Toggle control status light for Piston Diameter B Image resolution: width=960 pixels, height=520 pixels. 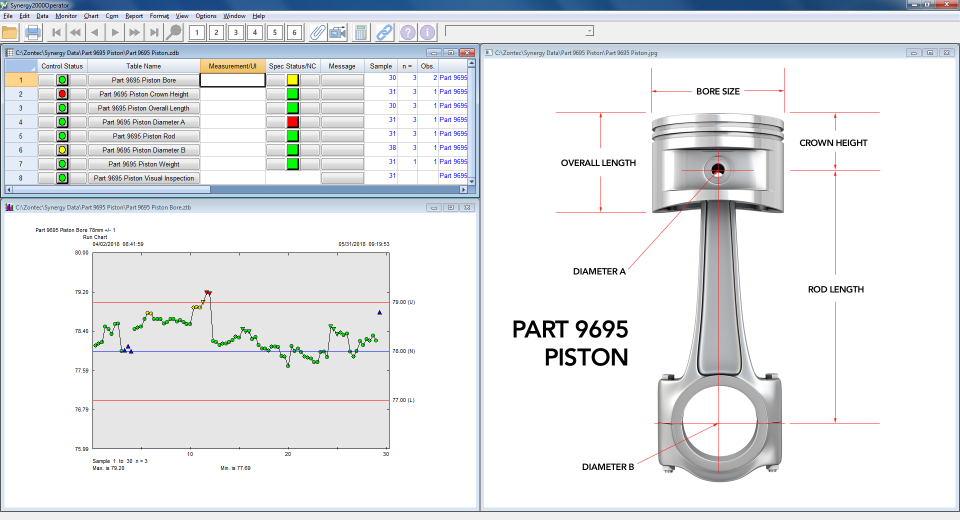coord(62,149)
